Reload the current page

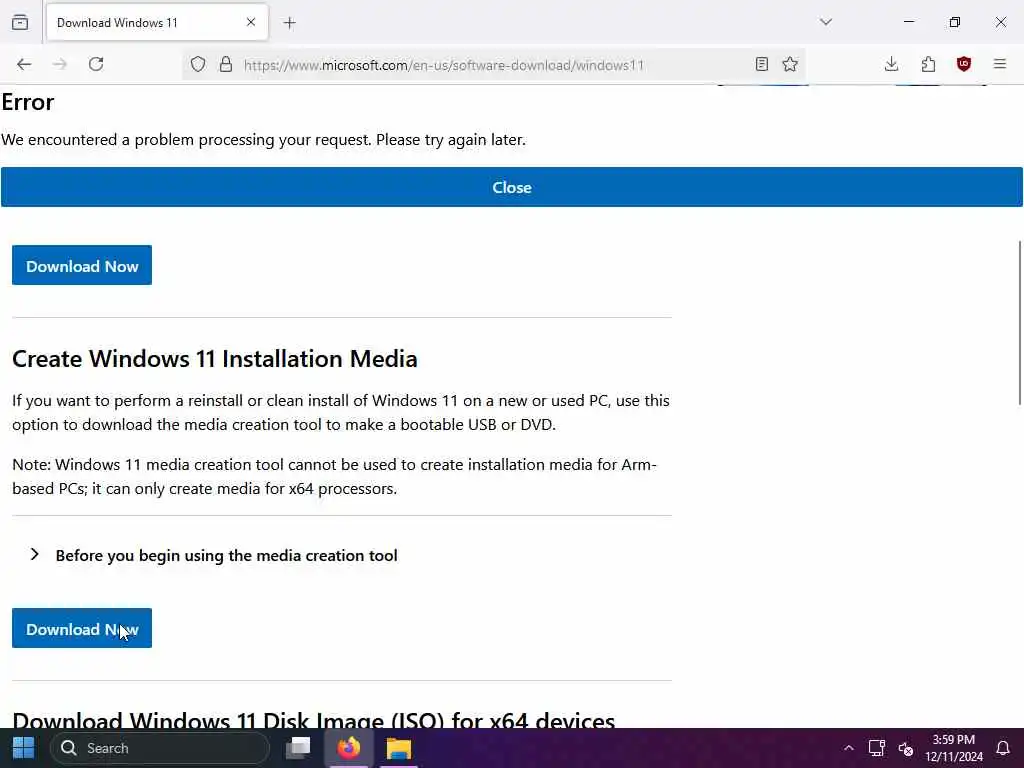96,64
